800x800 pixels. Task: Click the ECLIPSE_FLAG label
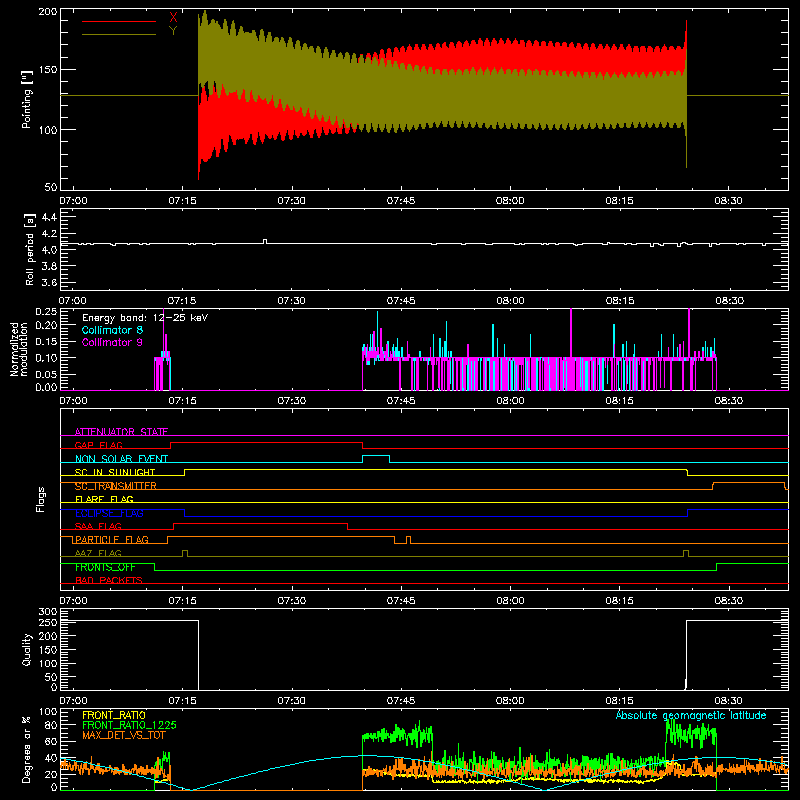(109, 513)
